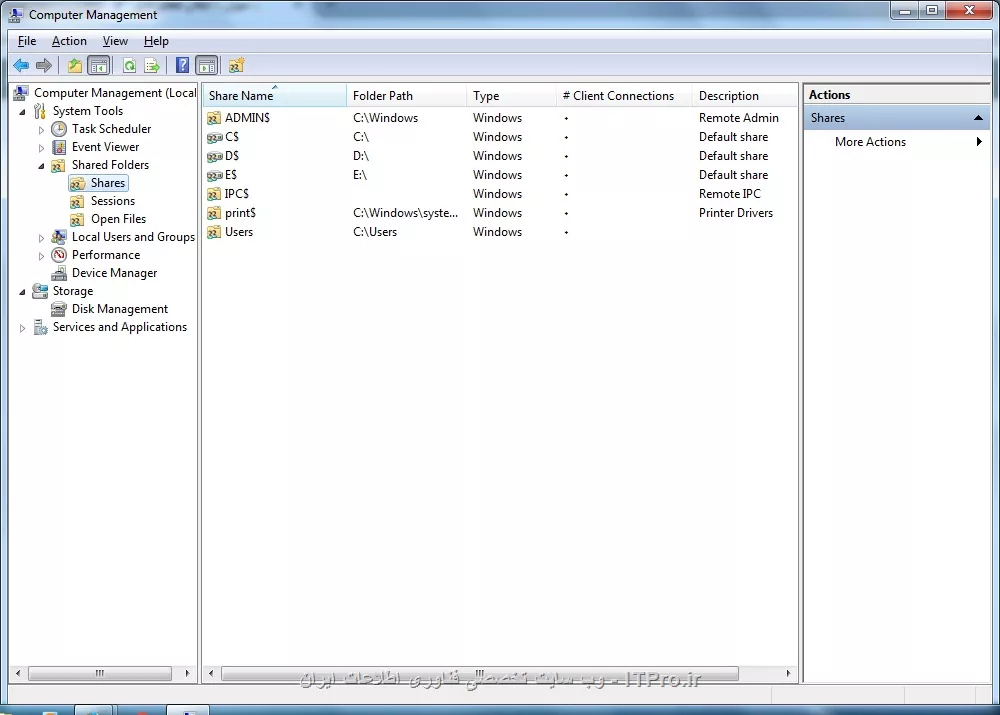Click the Up one level folder icon

[x=75, y=65]
